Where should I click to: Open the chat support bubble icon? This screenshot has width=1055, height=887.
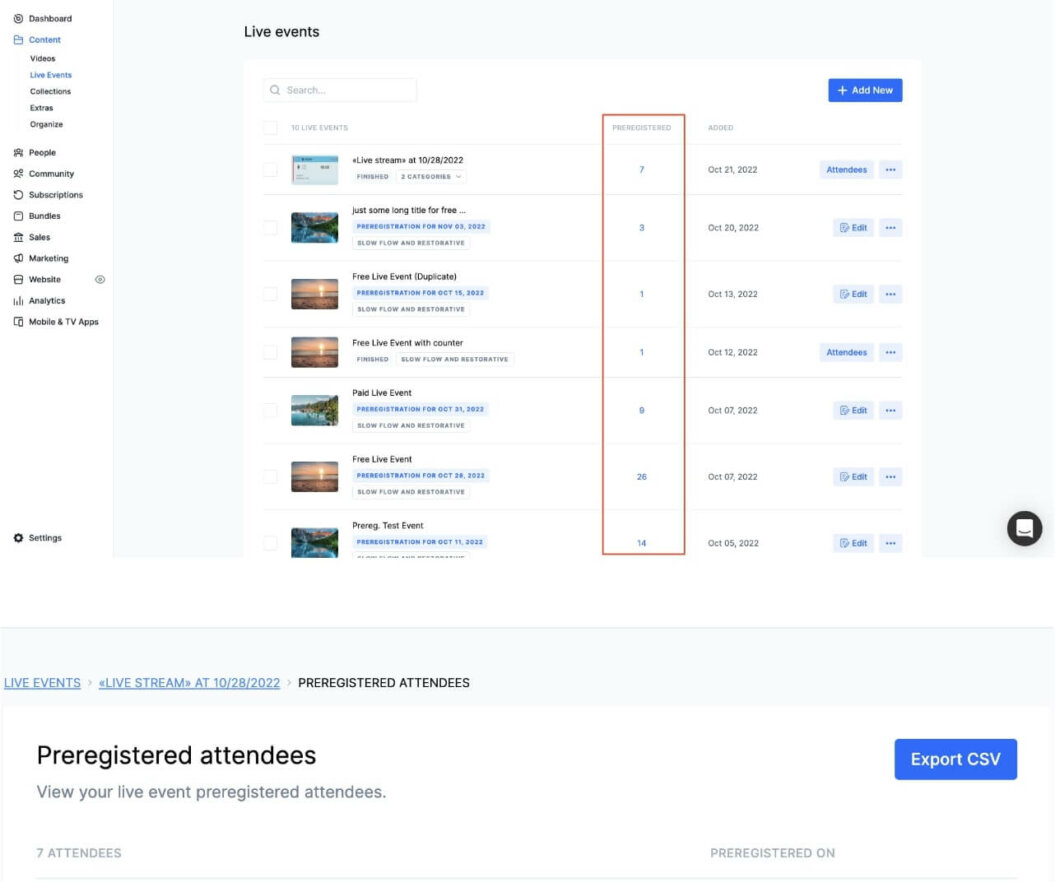point(1023,527)
